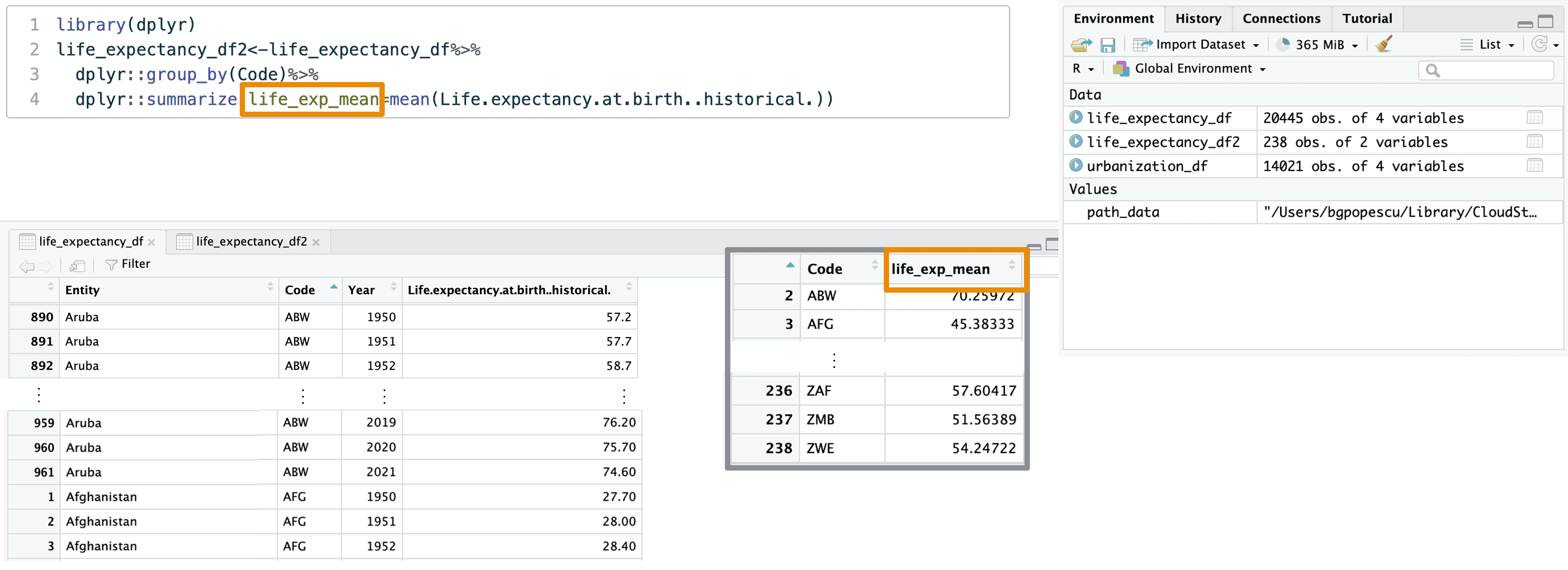
Task: Open the Global Environment dropdown
Action: pyautogui.click(x=1192, y=69)
